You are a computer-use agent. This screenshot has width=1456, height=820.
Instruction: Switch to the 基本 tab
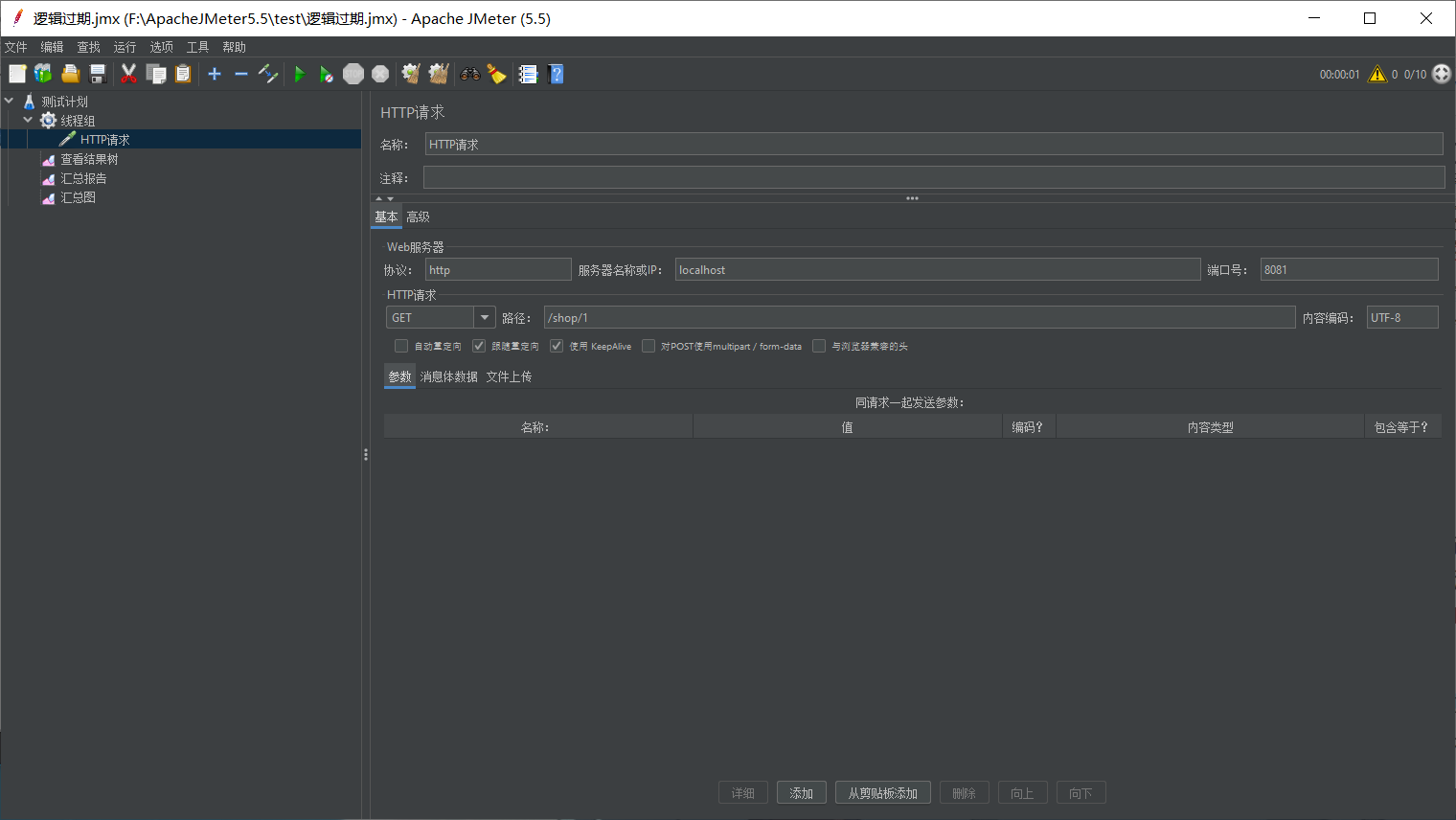pos(386,217)
